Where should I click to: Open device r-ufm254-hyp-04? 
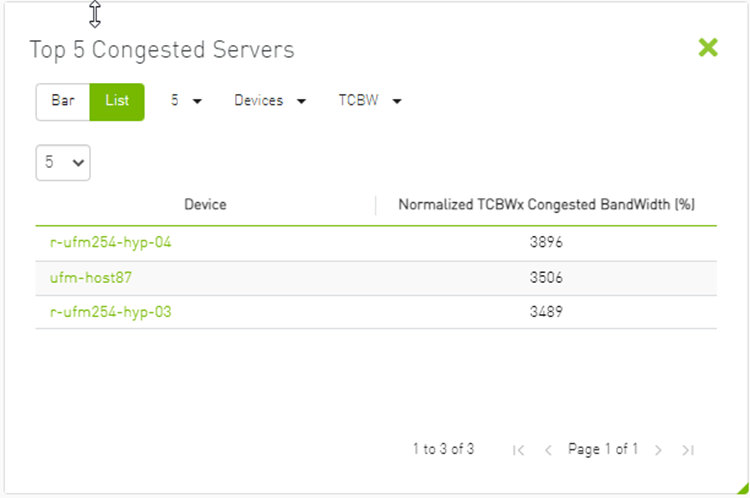pyautogui.click(x=111, y=243)
